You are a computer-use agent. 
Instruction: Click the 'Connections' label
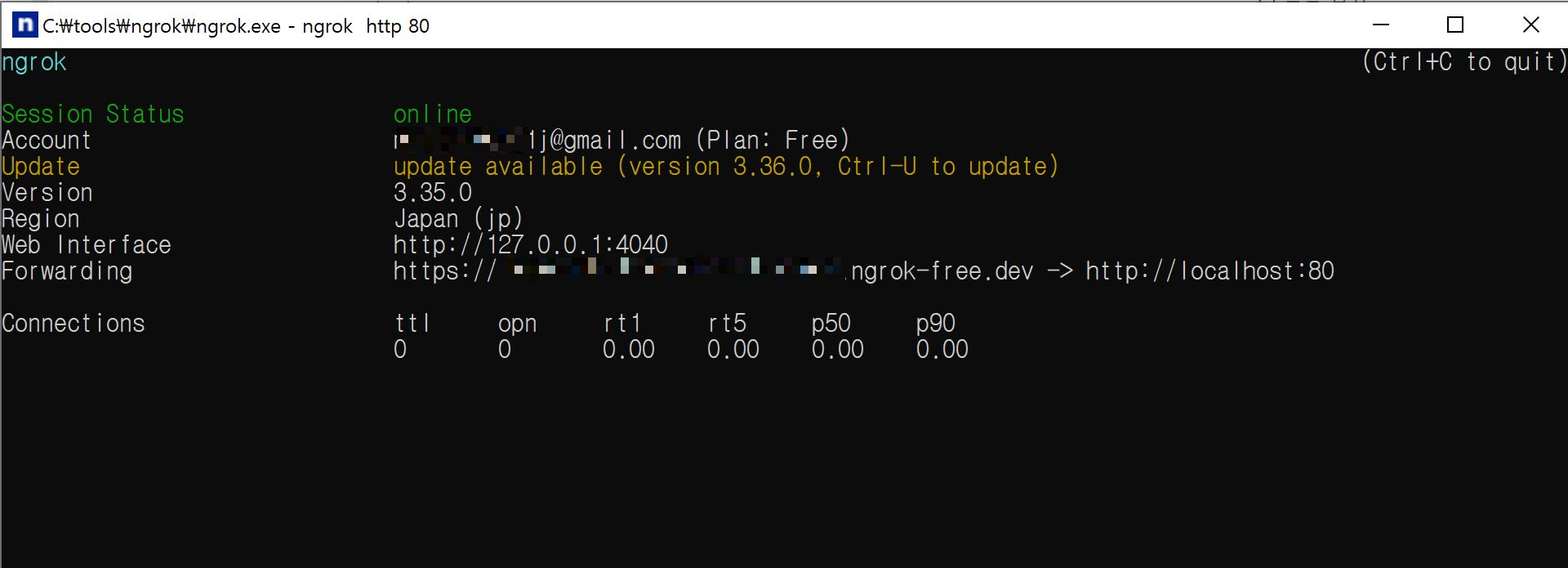(73, 324)
